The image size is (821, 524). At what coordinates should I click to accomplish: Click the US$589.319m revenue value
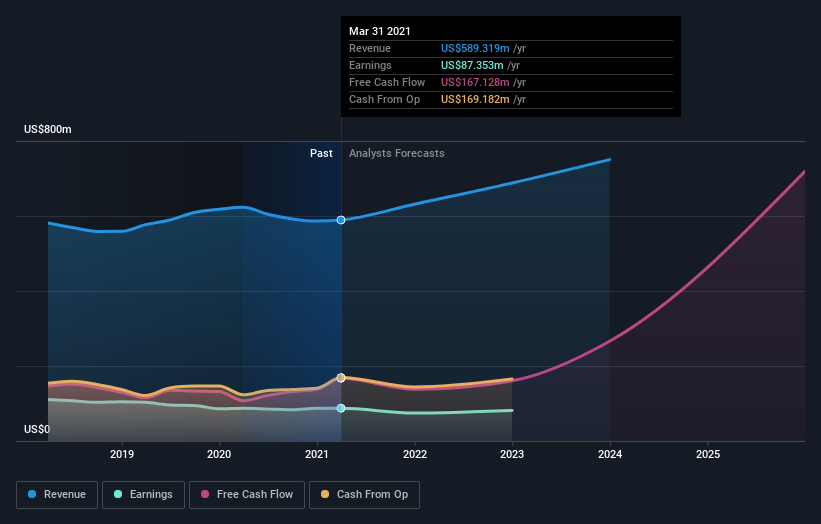point(475,48)
